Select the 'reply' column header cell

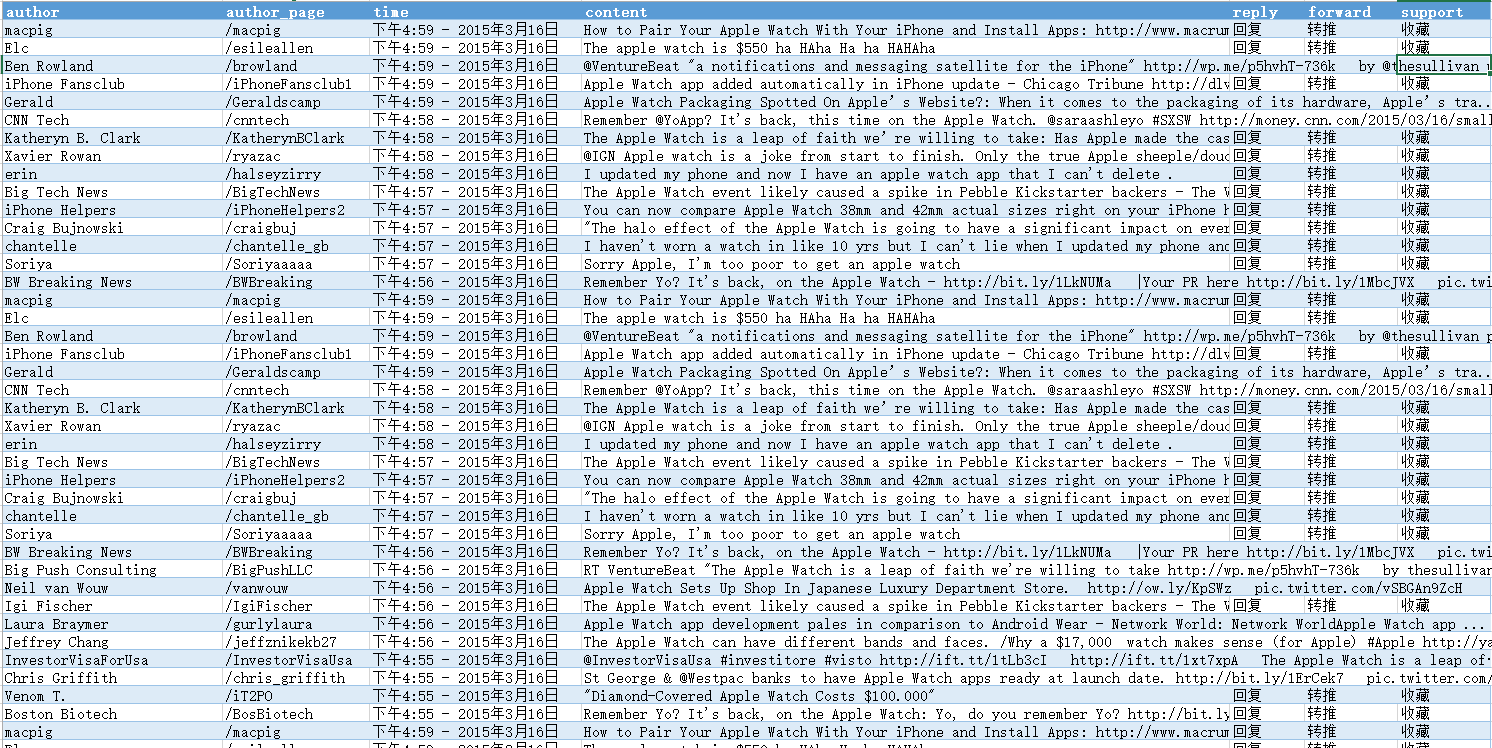click(x=1267, y=12)
